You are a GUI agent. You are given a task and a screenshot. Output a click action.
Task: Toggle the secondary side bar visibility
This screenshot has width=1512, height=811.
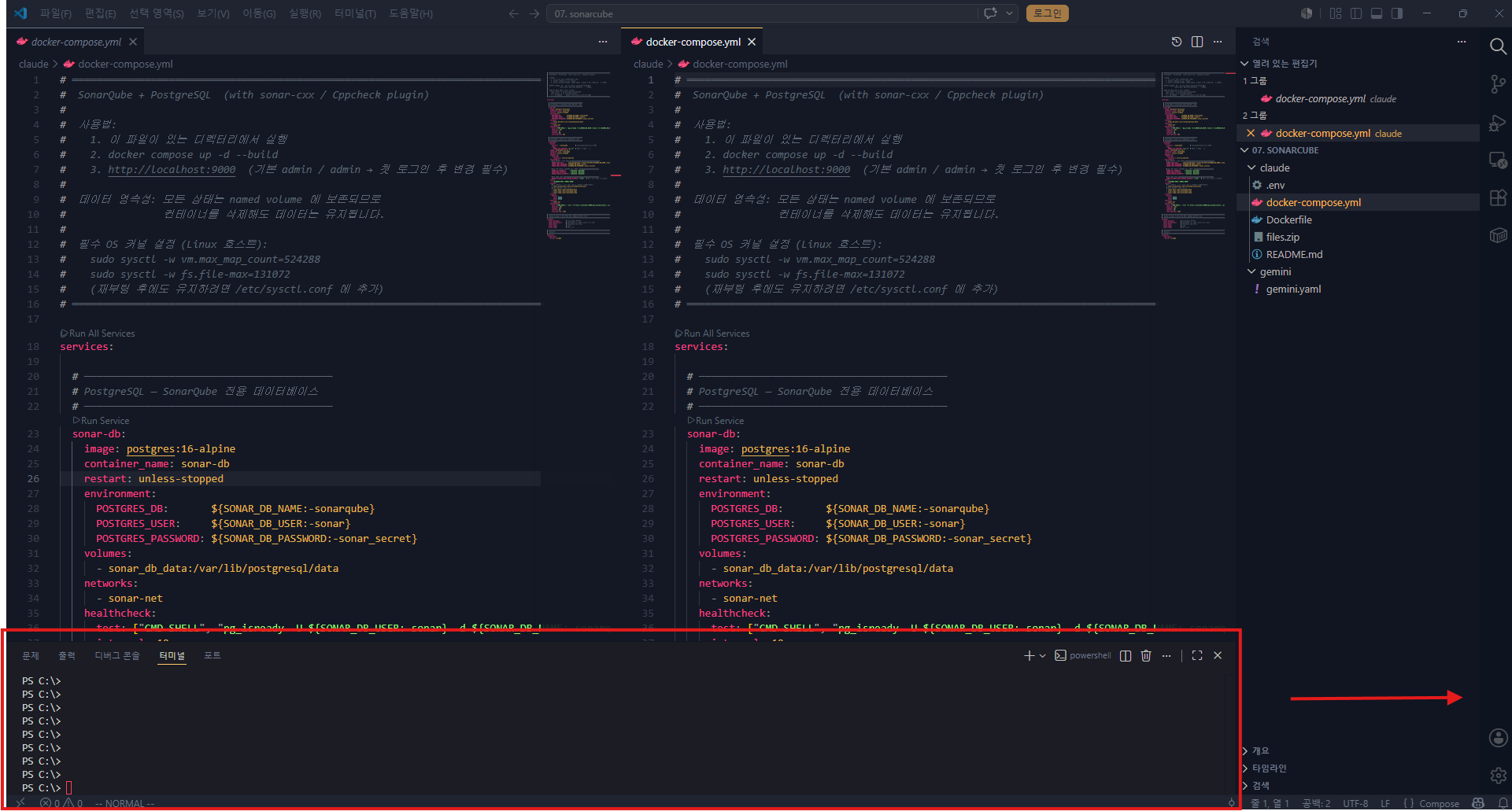click(x=1397, y=13)
